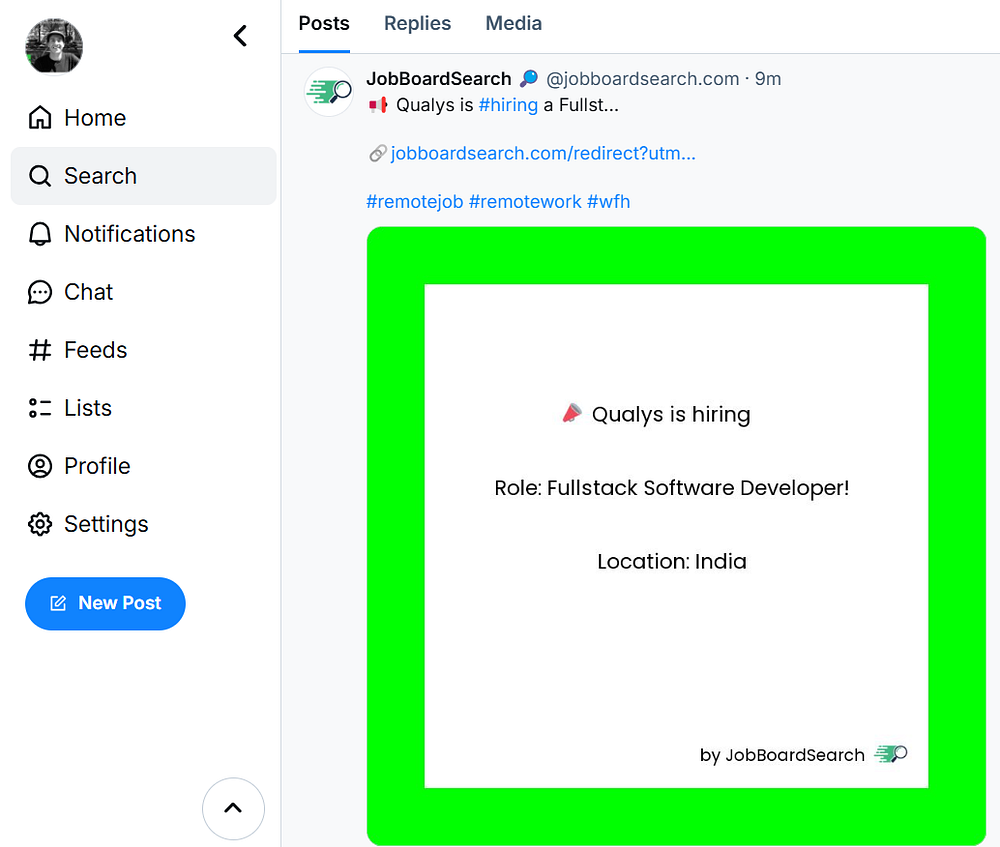Click the #hiring hashtag
This screenshot has width=1000, height=847.
pyautogui.click(x=508, y=105)
